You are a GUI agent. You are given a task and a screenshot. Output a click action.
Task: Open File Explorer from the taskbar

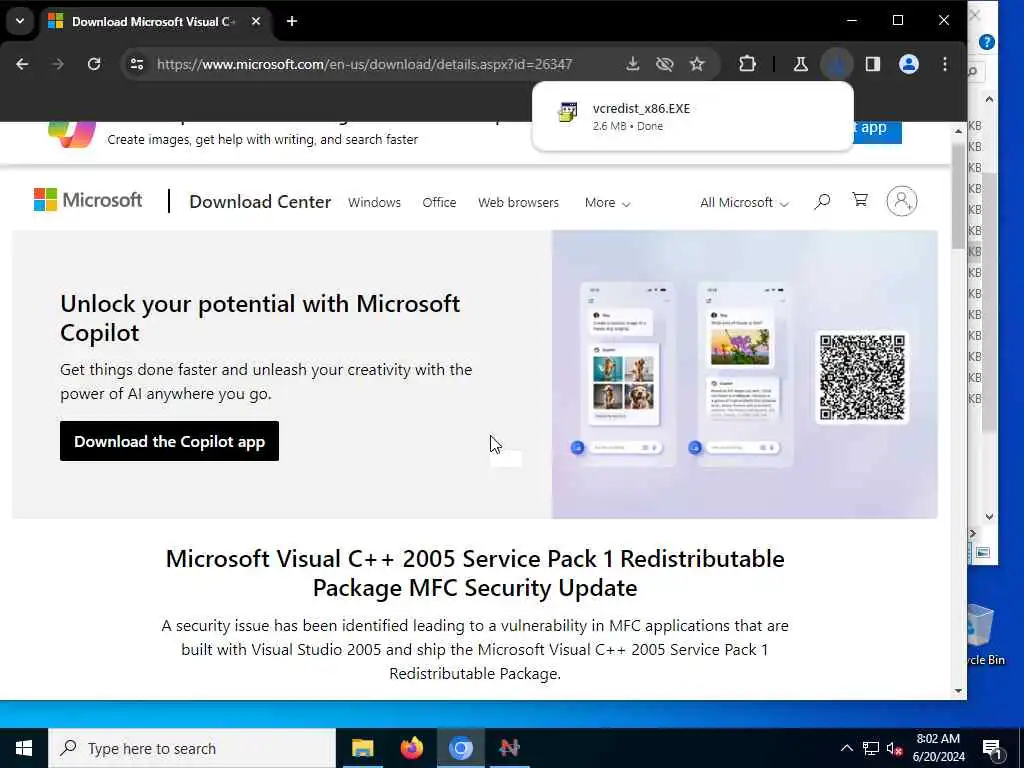pyautogui.click(x=362, y=748)
